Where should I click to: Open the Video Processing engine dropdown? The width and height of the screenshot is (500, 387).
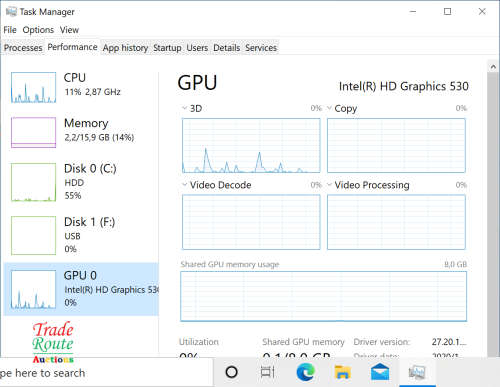coord(329,184)
